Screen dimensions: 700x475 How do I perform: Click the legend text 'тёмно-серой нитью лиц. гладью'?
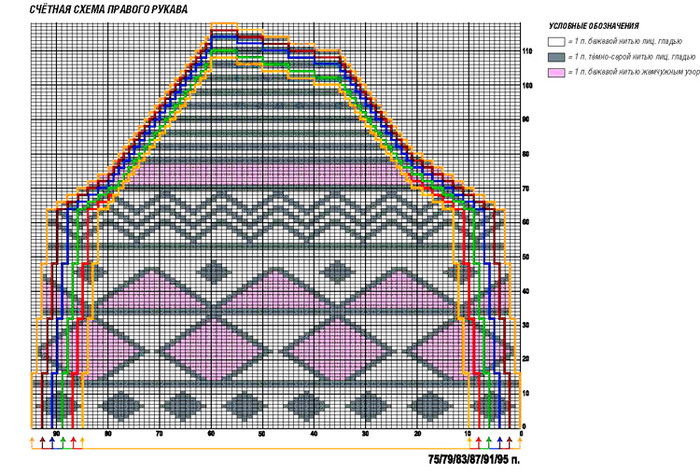click(x=642, y=57)
